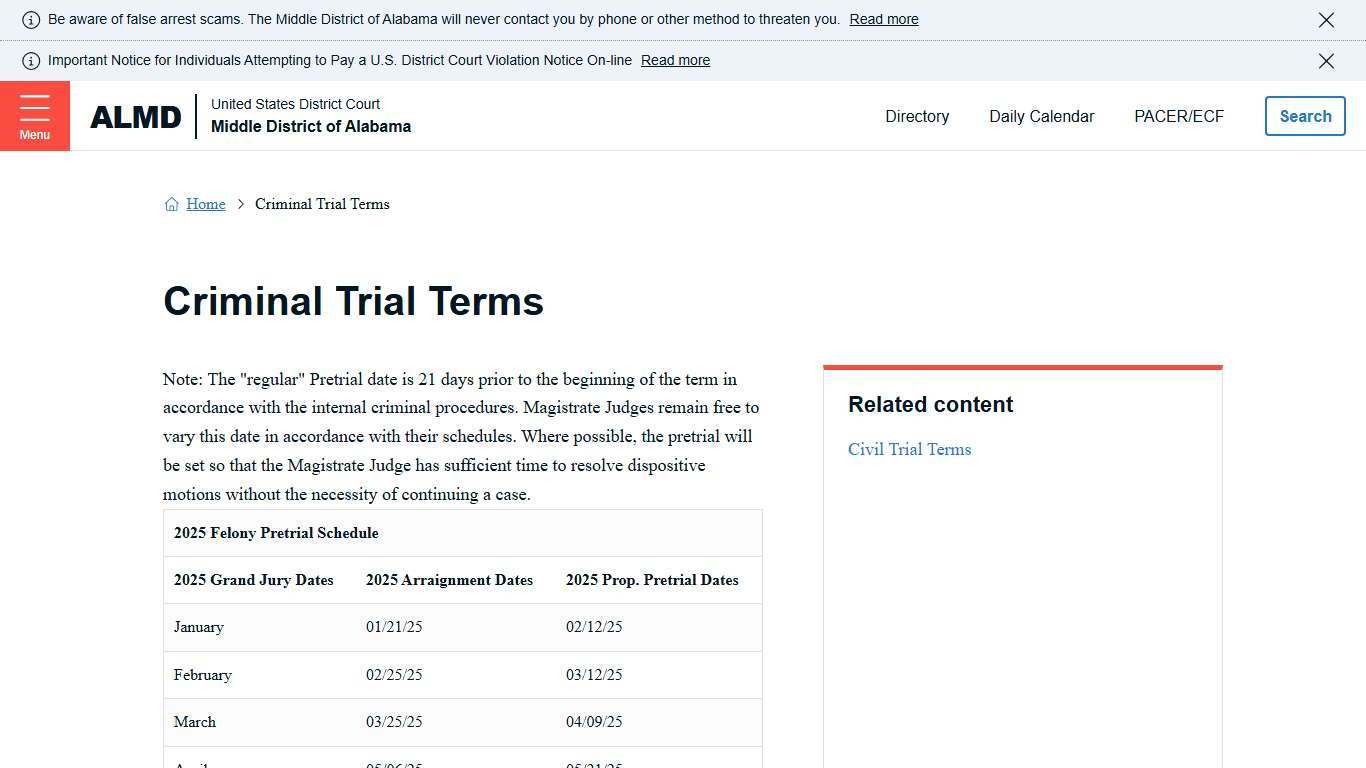
Task: Open the hamburger Menu
Action: click(35, 115)
